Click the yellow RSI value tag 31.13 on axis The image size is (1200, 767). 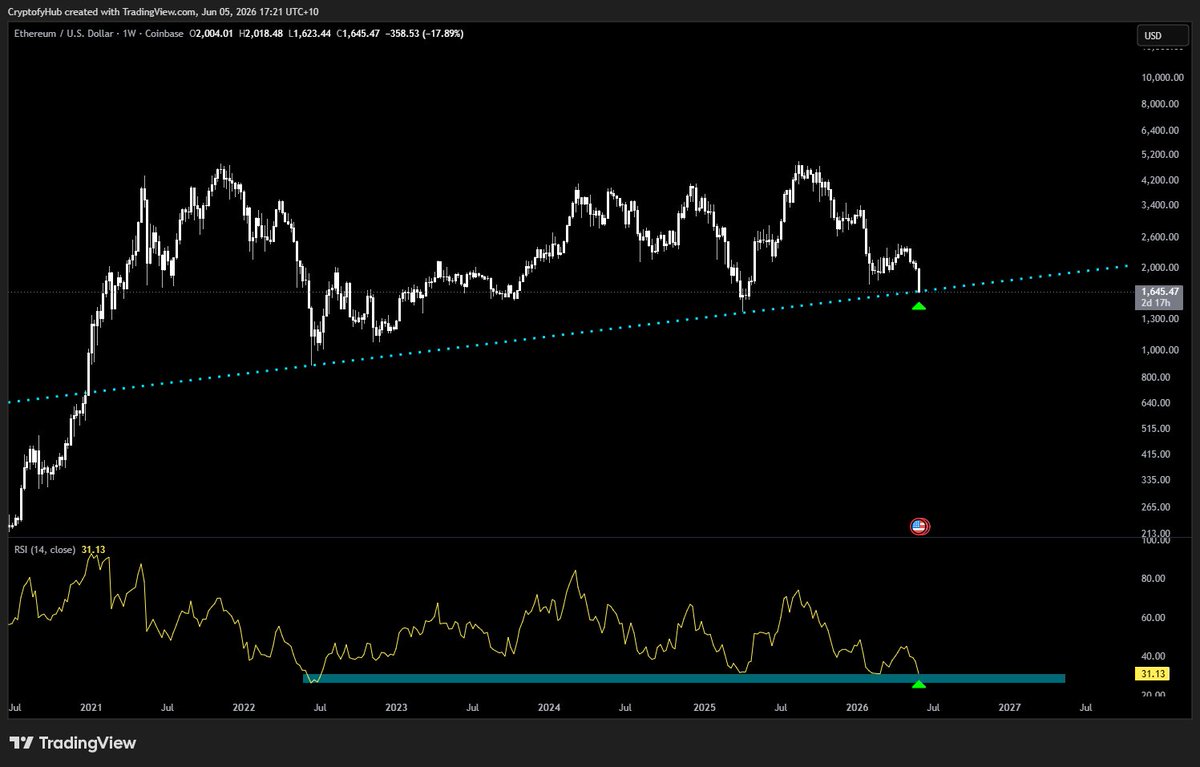coord(1152,674)
